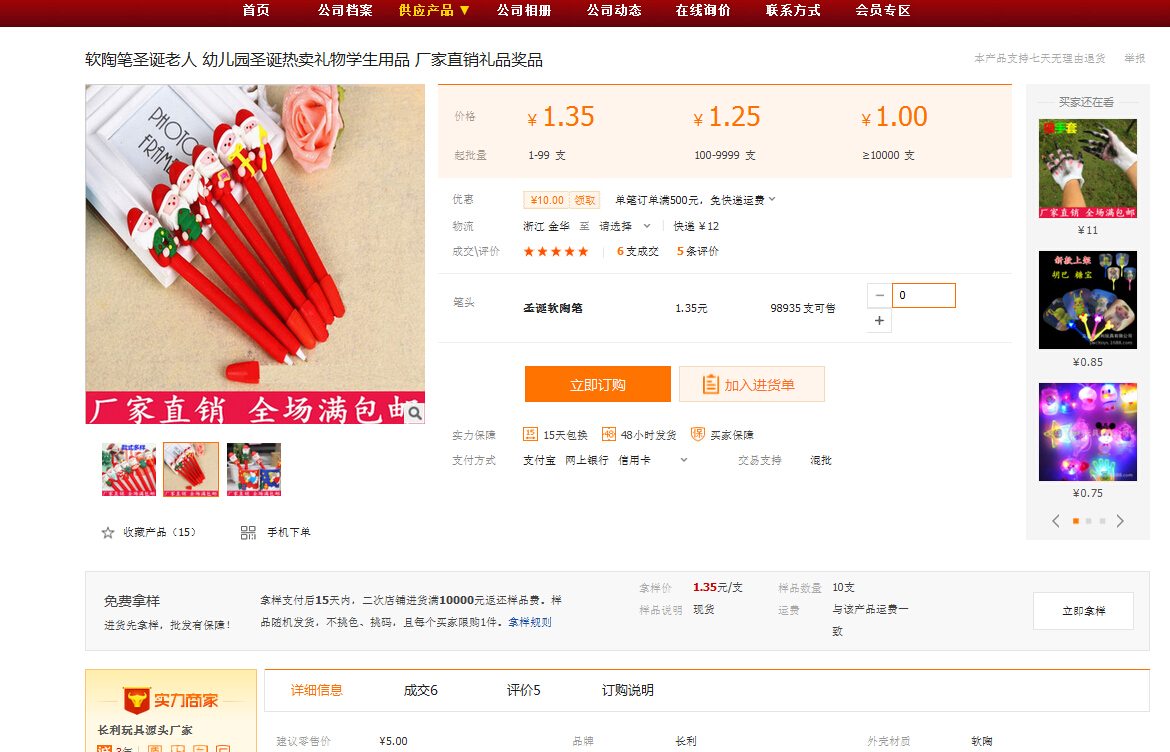
Task: Go to next recommended products with right arrow
Action: 1120,521
